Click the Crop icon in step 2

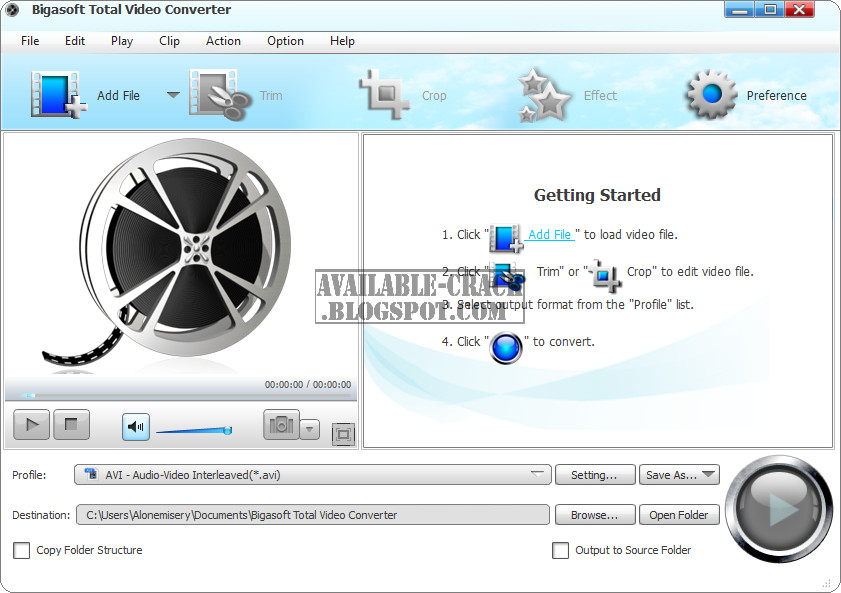(x=606, y=275)
